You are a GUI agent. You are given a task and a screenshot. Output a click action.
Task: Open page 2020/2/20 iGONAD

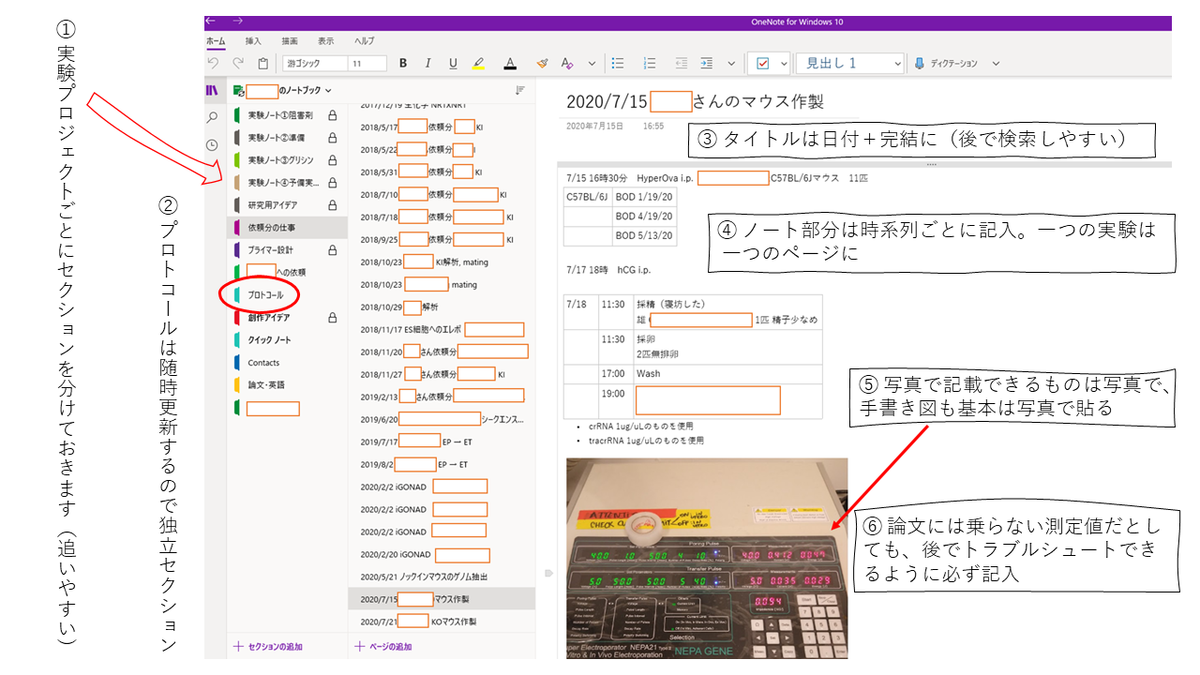pos(440,554)
